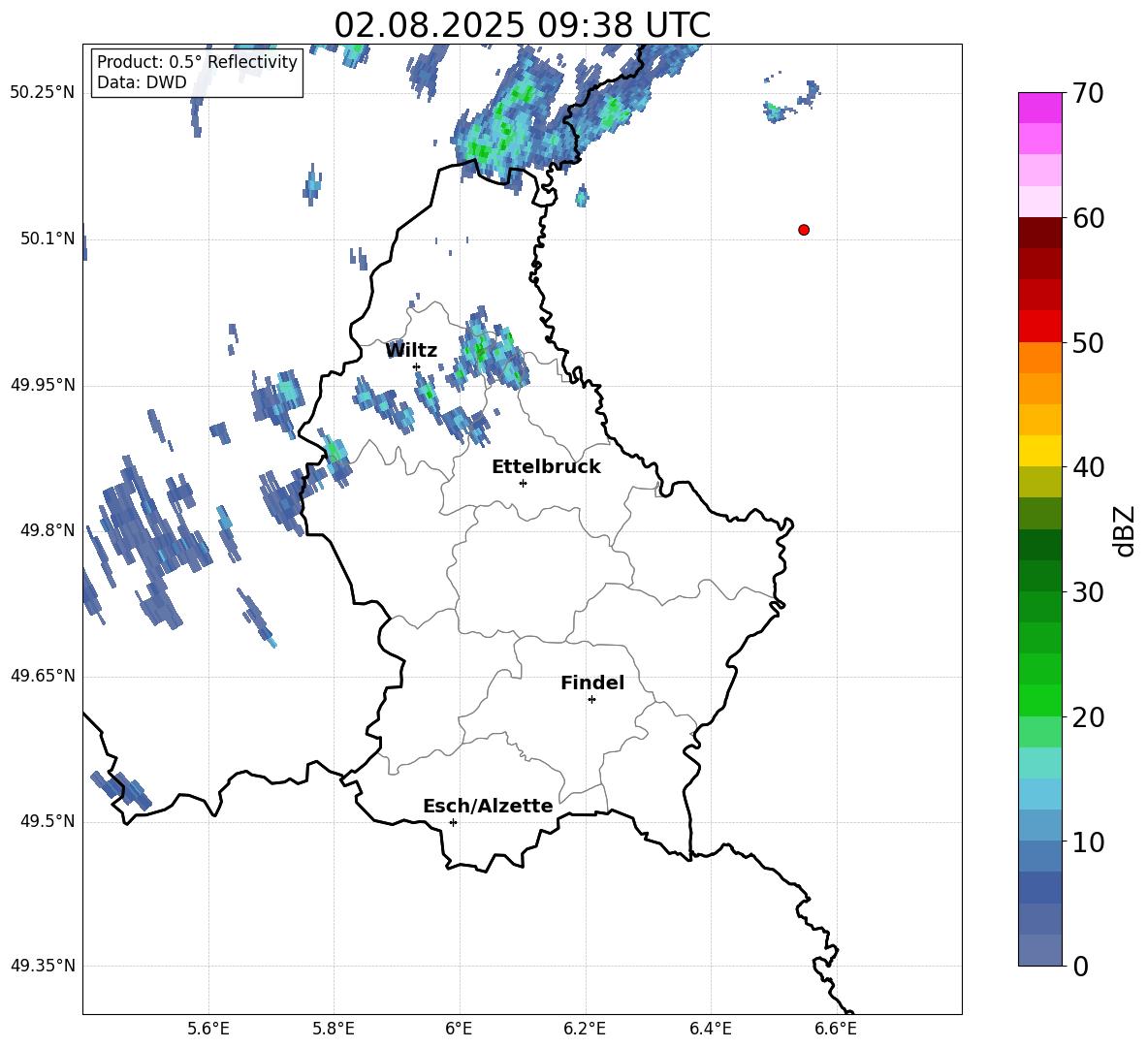1148x1048 pixels.
Task: Click the 6°E longitude label
Action: pyautogui.click(x=459, y=1029)
